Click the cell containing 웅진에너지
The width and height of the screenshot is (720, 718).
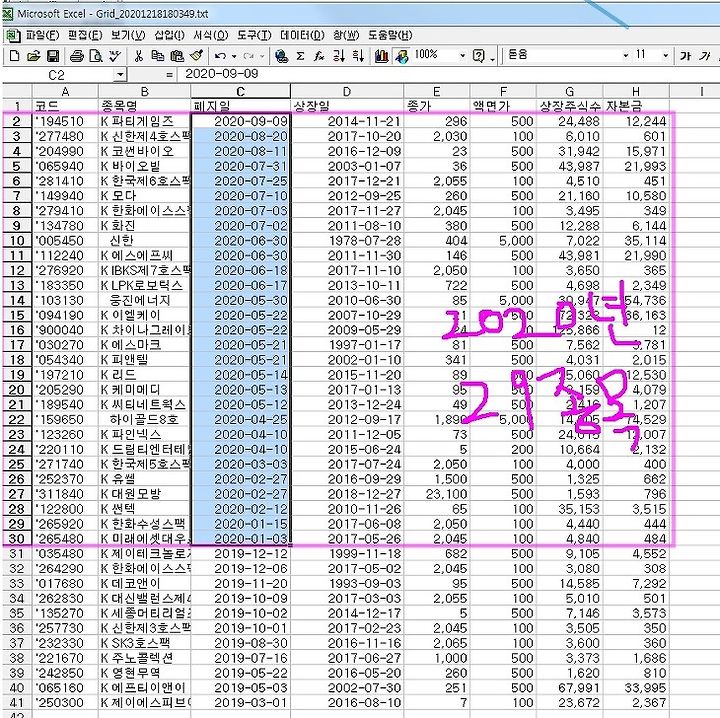pos(144,300)
